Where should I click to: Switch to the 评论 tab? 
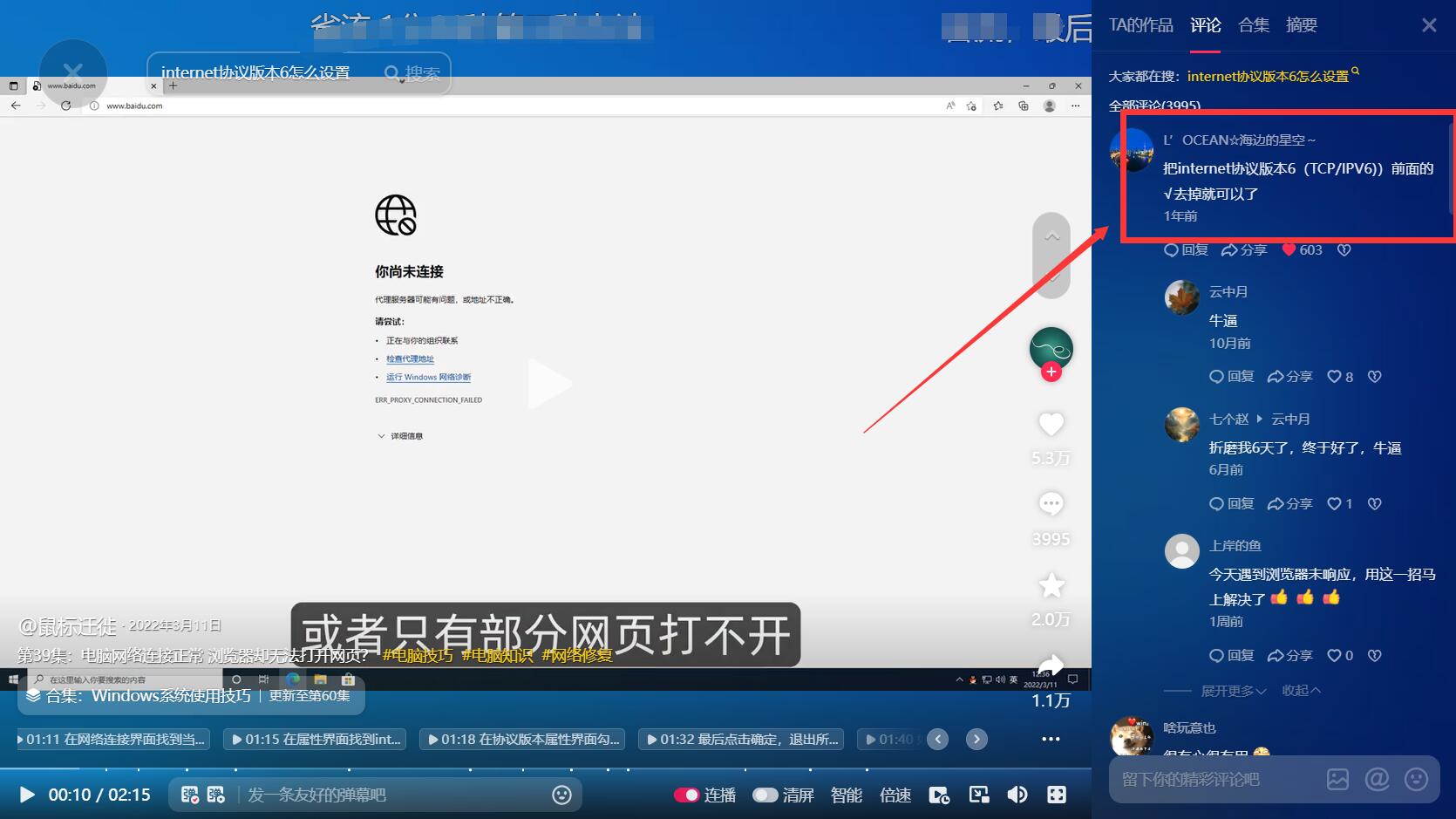tap(1206, 25)
